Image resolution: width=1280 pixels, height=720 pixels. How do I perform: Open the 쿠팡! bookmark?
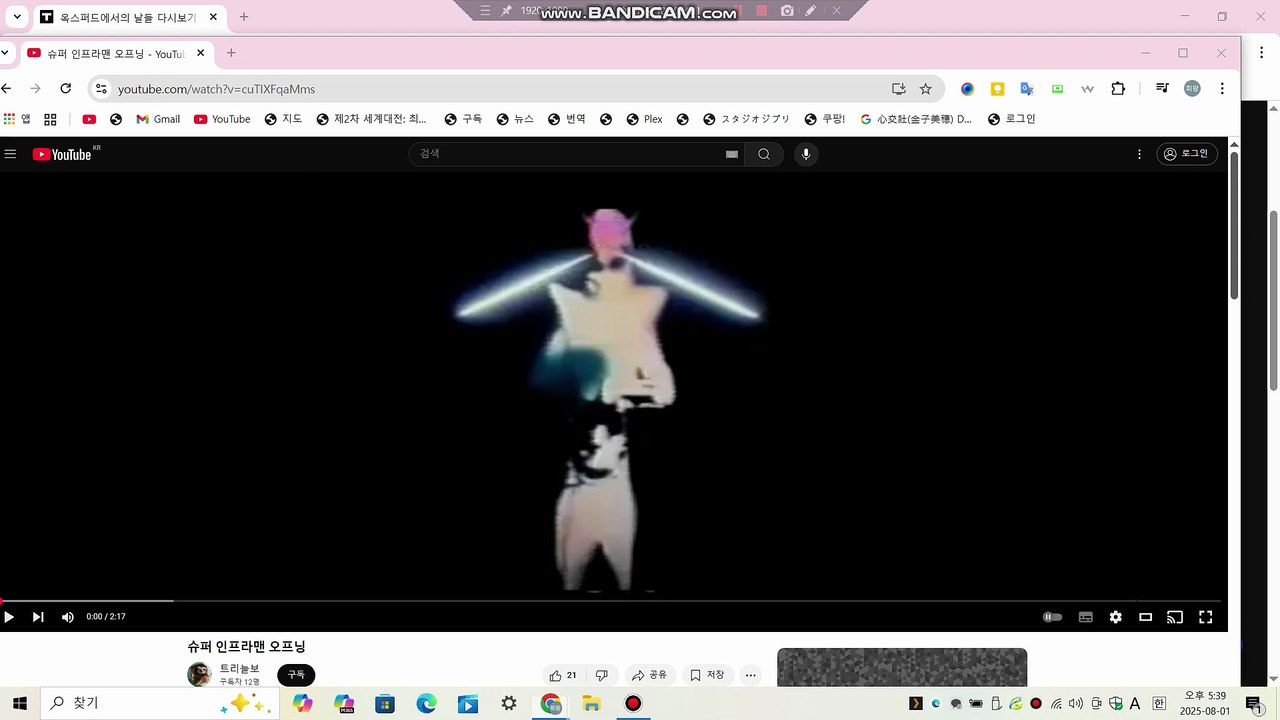pyautogui.click(x=825, y=119)
